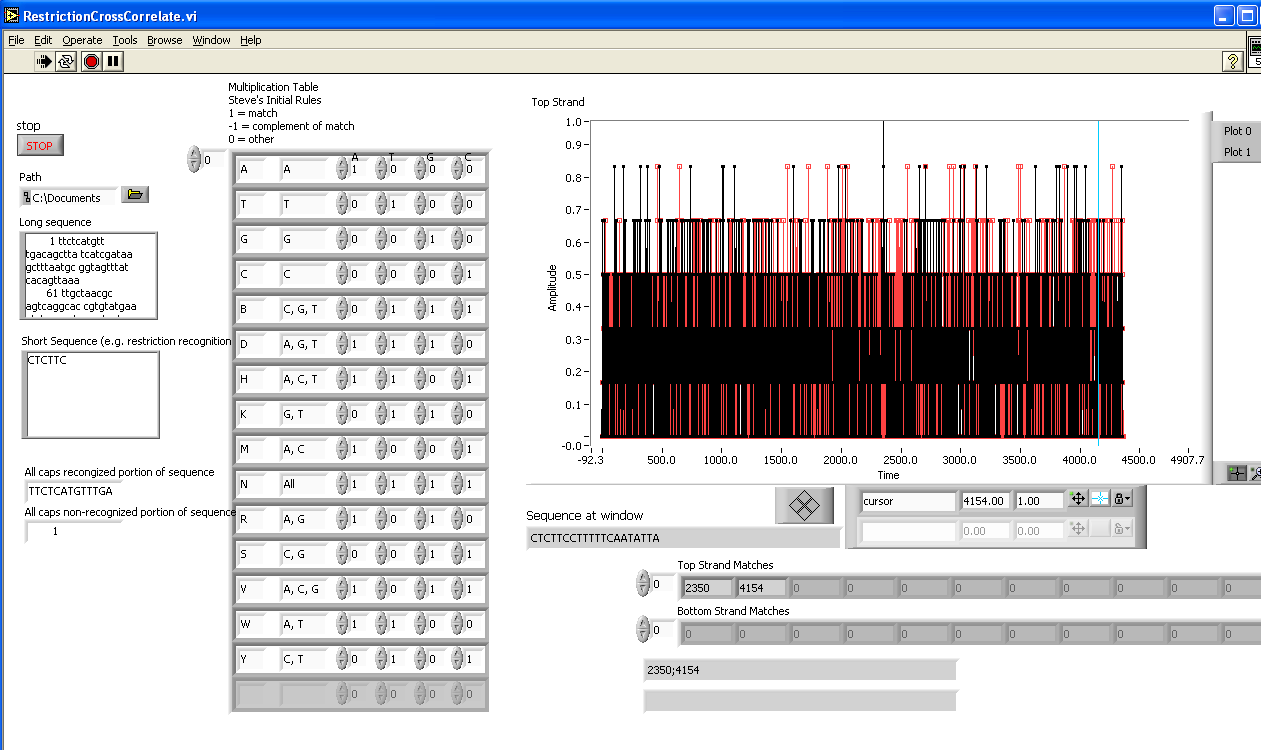
Task: Select the crosshair cursor tool in graph palette
Action: pyautogui.click(x=1236, y=474)
